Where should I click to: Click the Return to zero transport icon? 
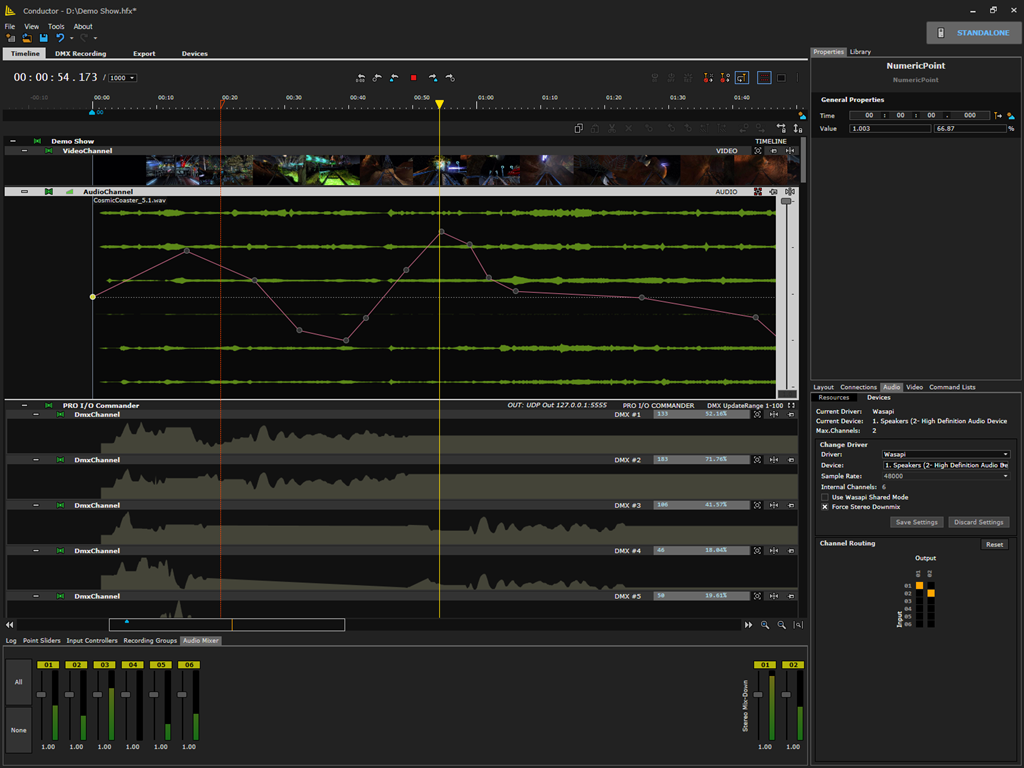[360, 78]
